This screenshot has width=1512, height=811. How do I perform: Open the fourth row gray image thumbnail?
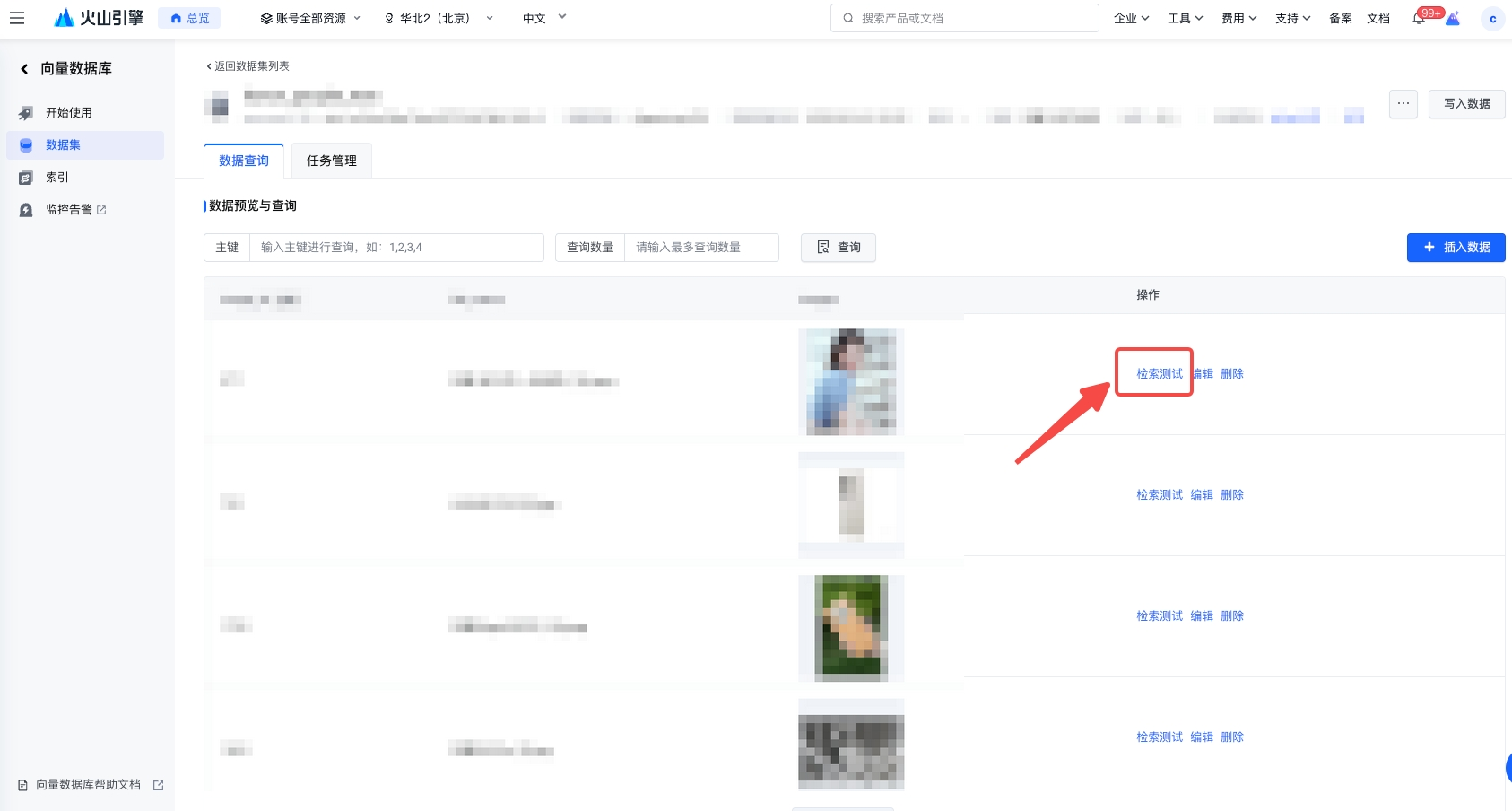pos(851,745)
